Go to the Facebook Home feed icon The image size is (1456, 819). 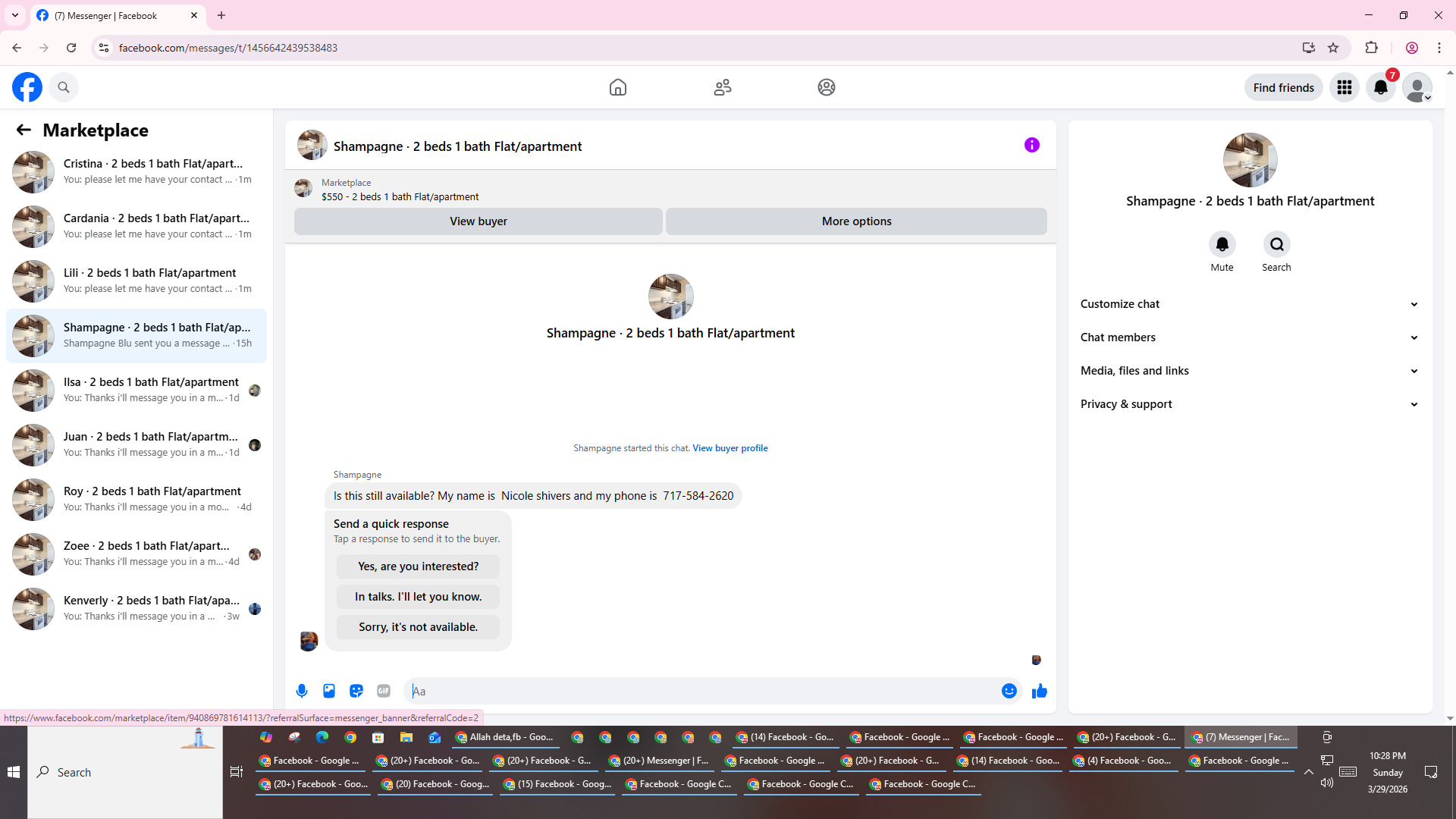[x=618, y=87]
